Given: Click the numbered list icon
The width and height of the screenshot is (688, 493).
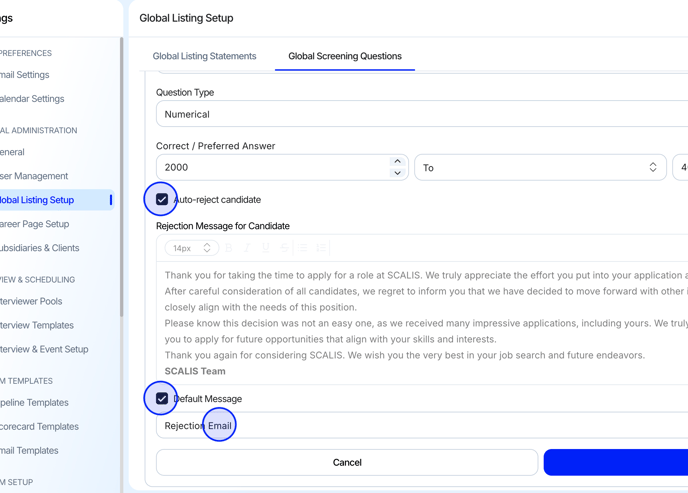Looking at the screenshot, I should (321, 248).
